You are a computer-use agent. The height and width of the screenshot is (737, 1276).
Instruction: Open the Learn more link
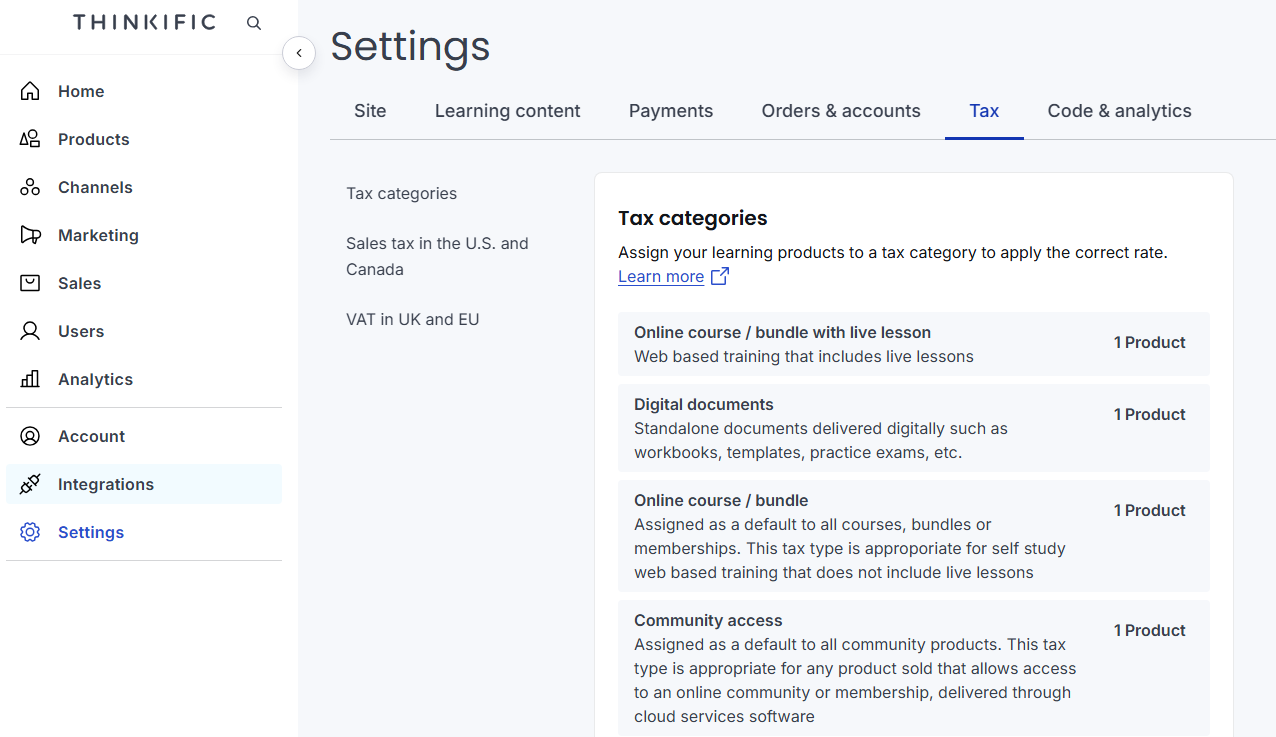661,277
